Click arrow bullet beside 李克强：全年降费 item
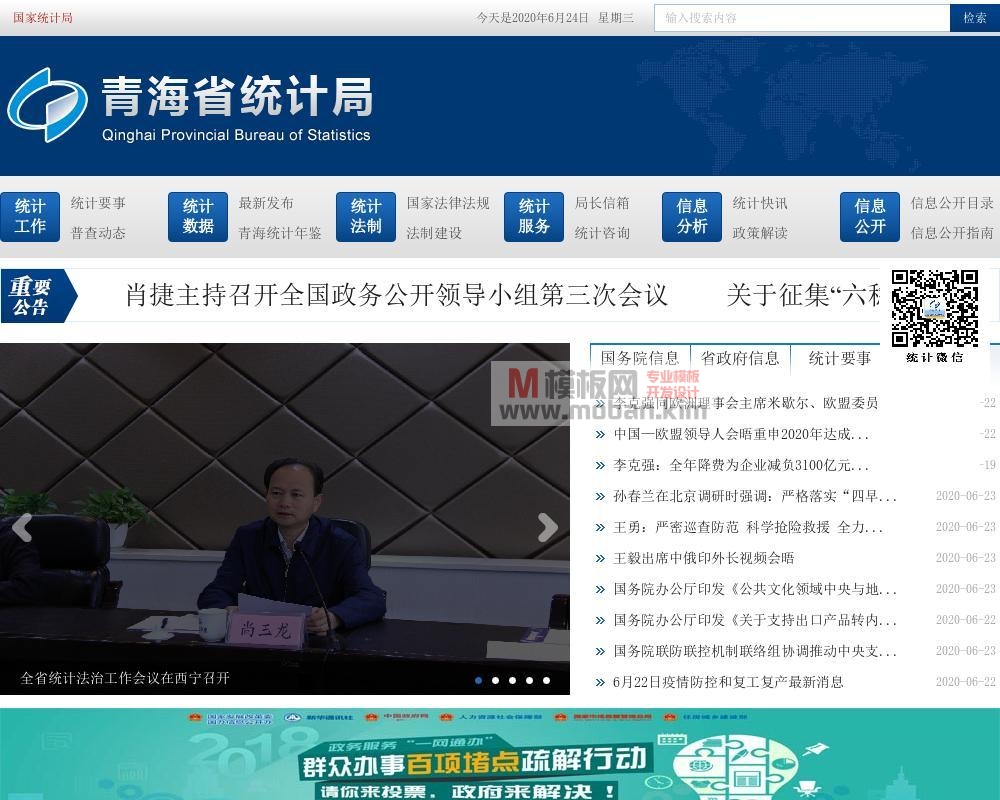 [599, 466]
